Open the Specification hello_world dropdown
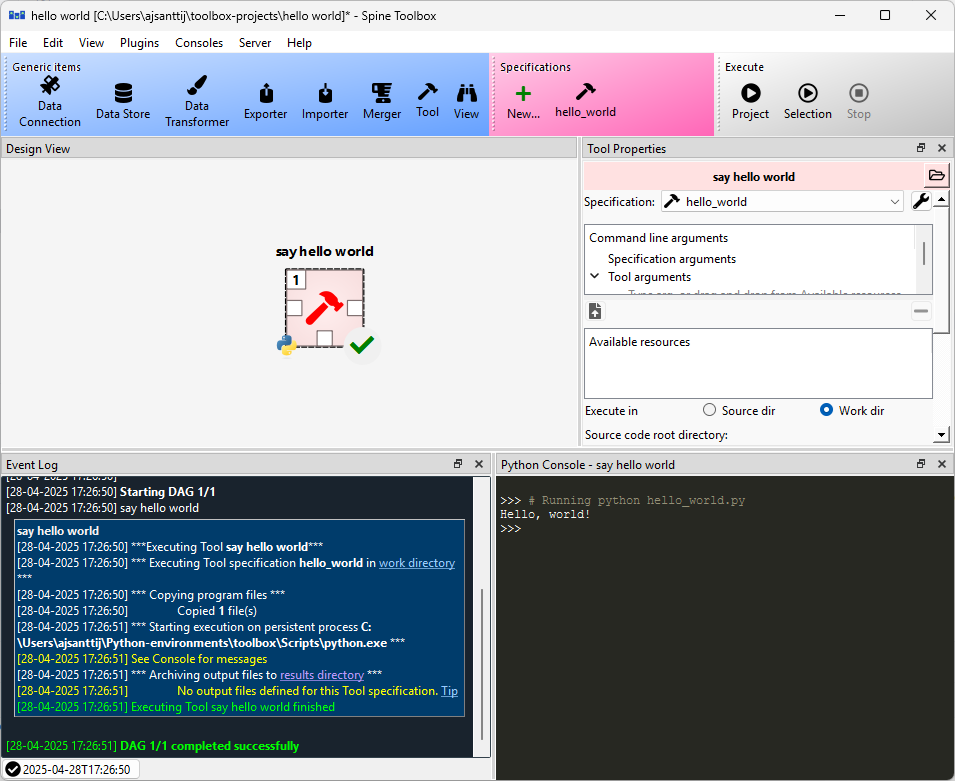The height and width of the screenshot is (781, 955). (x=783, y=202)
